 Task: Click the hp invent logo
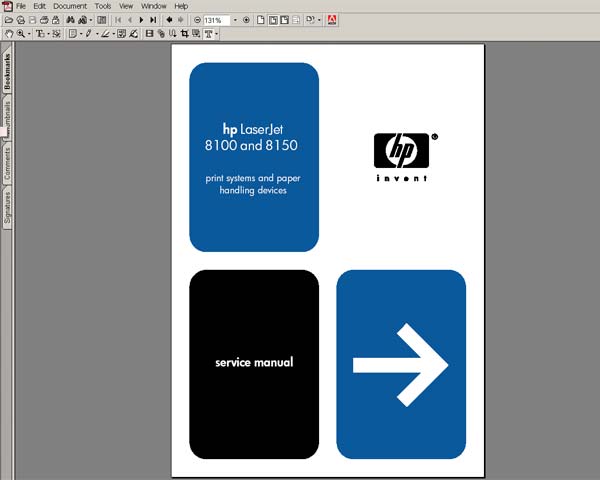click(x=404, y=157)
